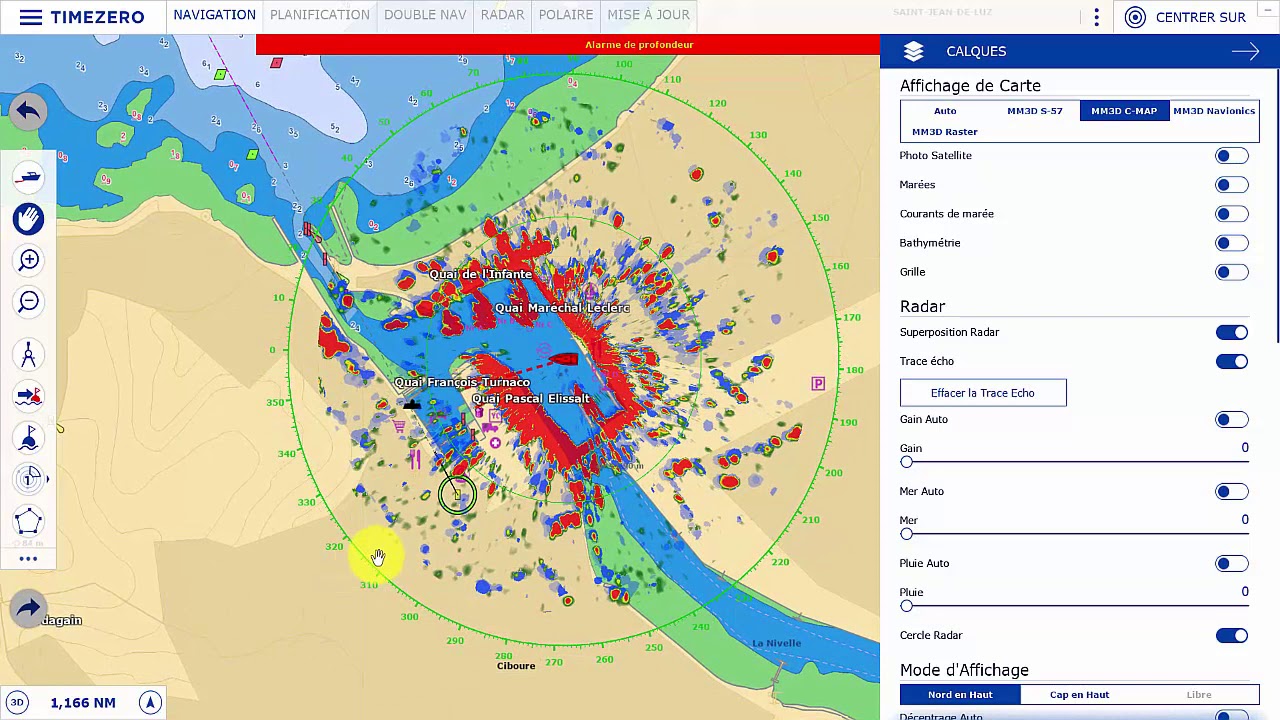Close Calques panel with arrow

coord(1245,51)
